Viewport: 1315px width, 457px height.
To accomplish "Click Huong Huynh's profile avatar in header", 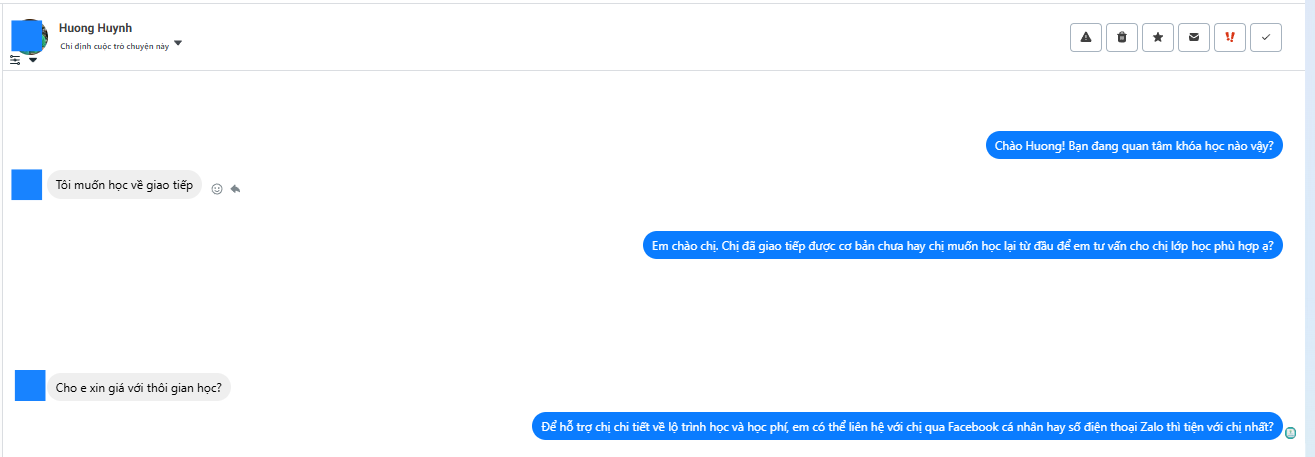I will tap(29, 36).
